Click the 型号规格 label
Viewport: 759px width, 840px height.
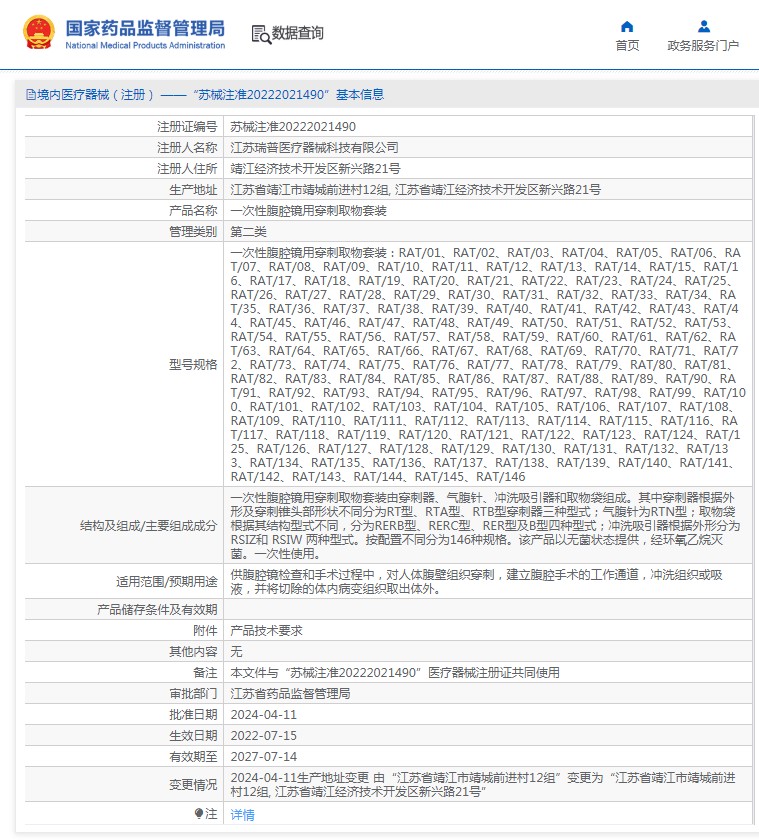tap(193, 364)
